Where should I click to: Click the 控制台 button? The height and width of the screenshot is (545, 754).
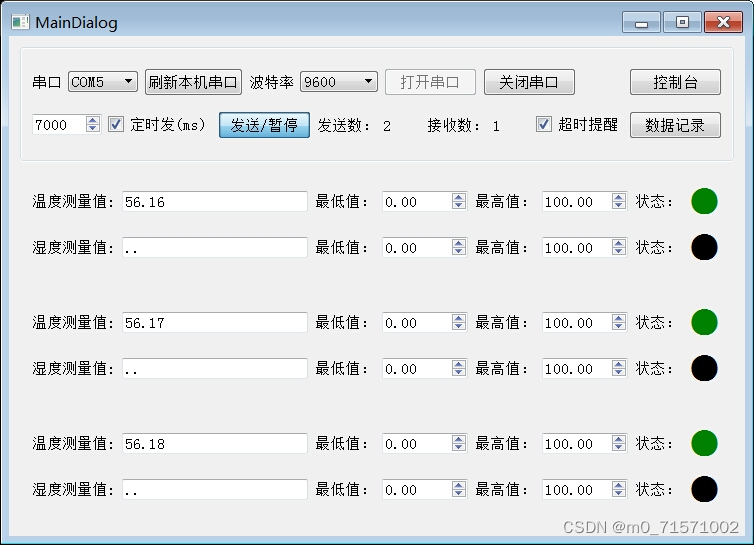coord(675,82)
